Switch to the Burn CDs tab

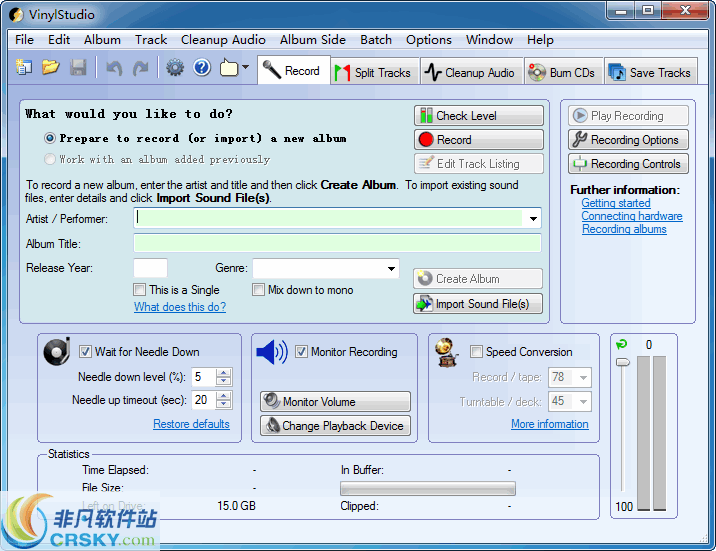(564, 73)
